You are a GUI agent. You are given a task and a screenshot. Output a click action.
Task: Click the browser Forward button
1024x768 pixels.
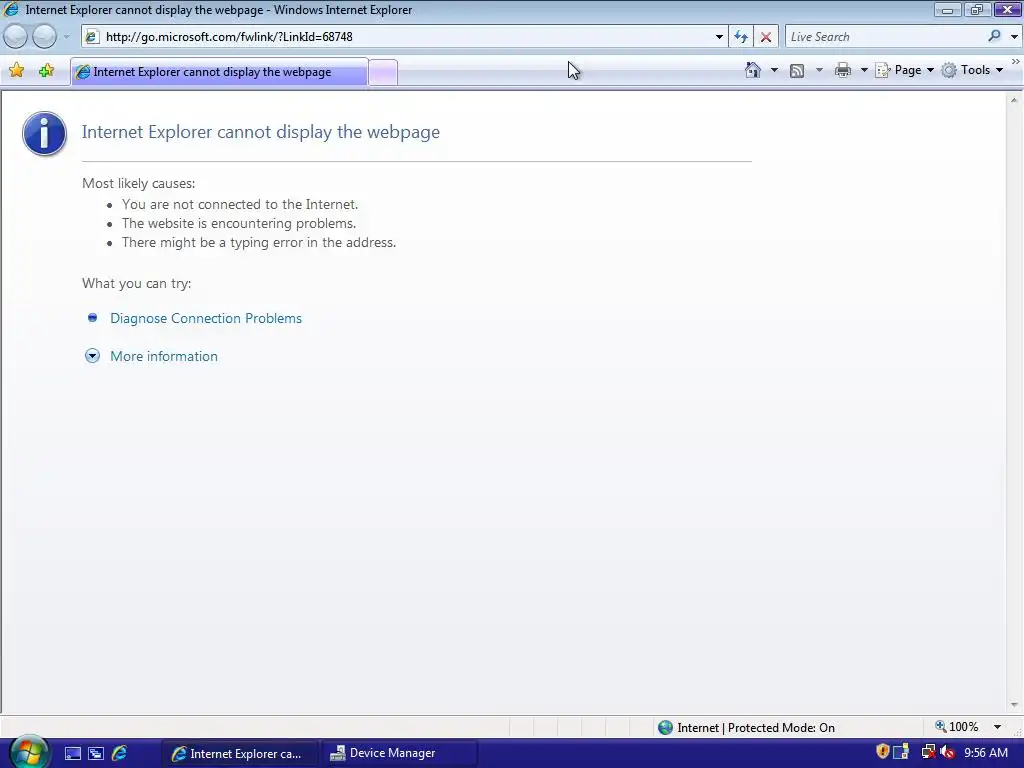pyautogui.click(x=44, y=37)
